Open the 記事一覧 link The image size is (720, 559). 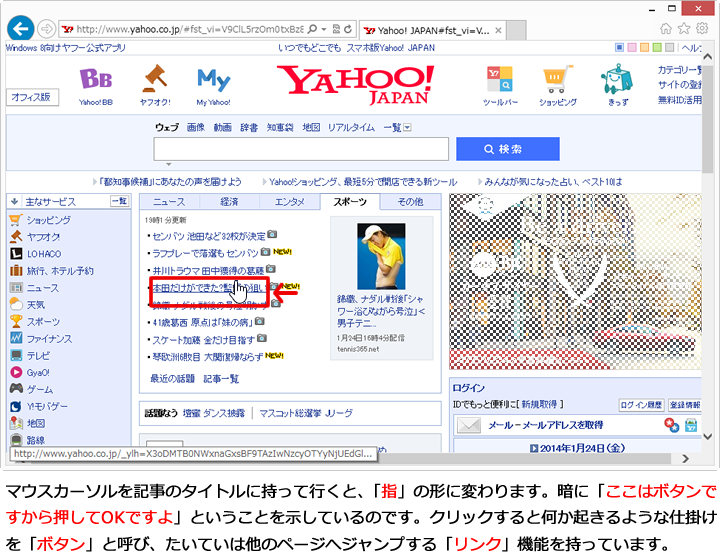221,379
